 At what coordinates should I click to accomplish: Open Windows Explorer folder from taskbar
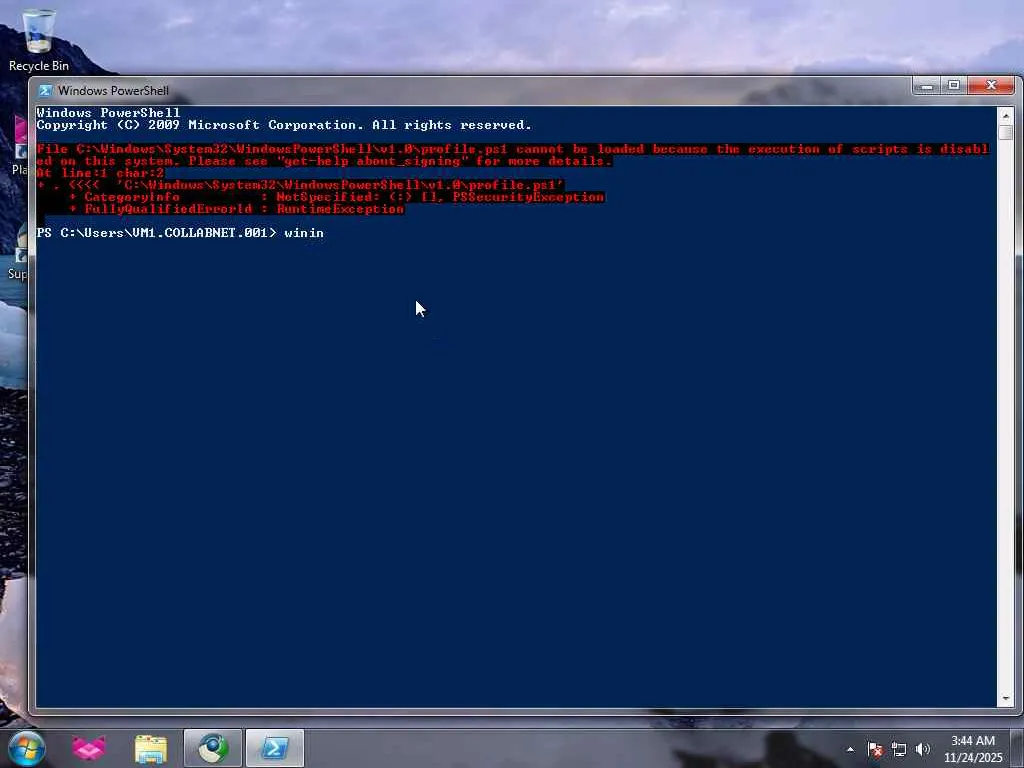click(x=151, y=748)
